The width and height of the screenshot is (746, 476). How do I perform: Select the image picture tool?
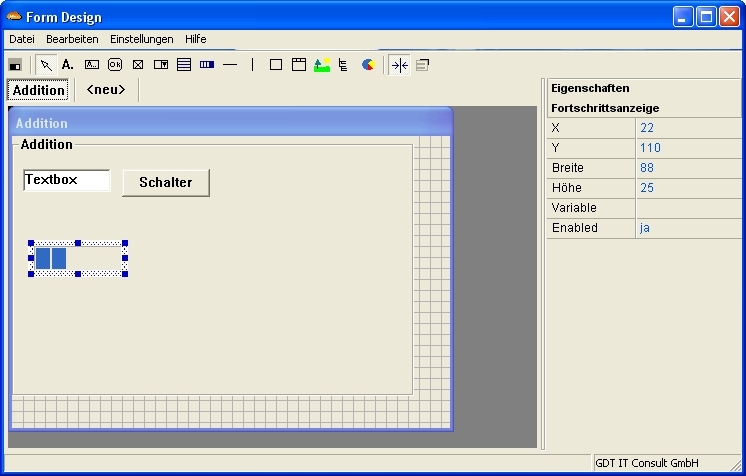click(321, 65)
